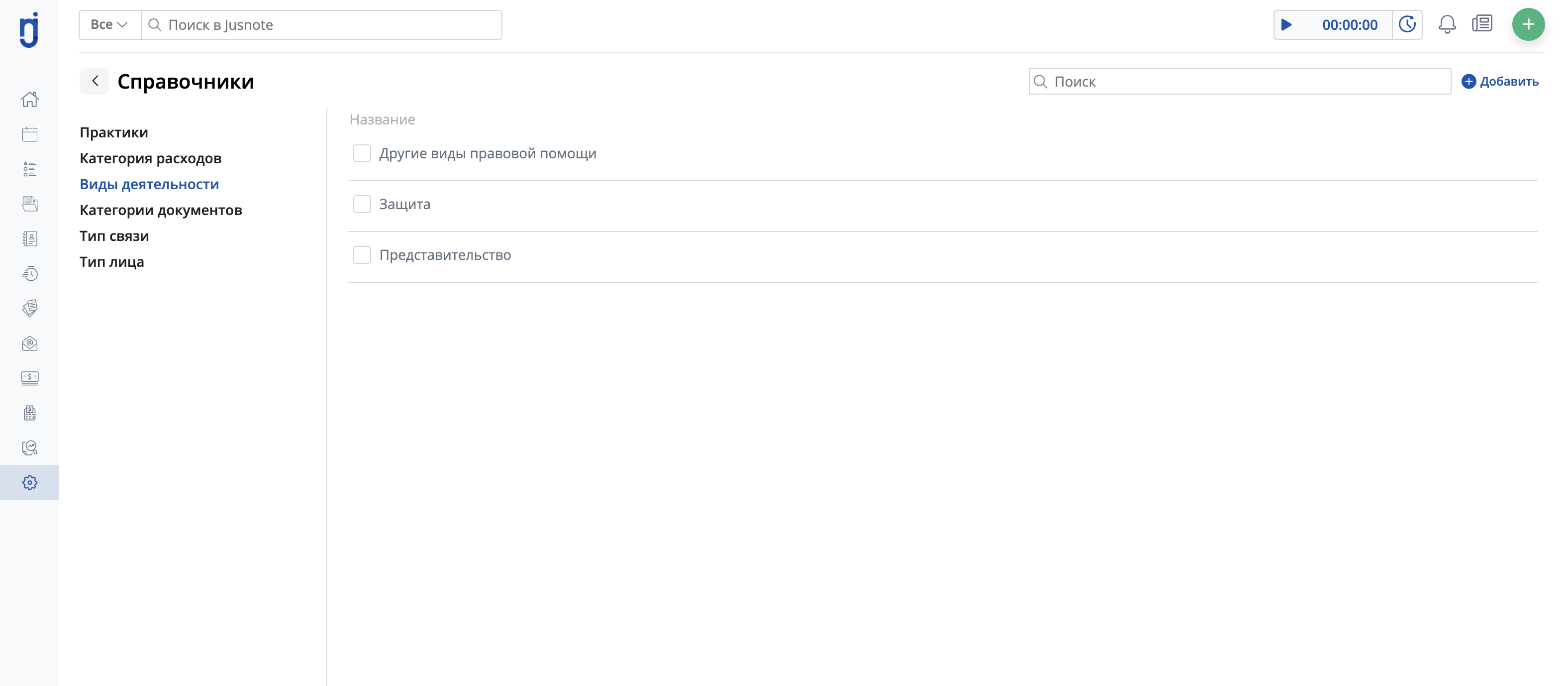Image resolution: width=1568 pixels, height=686 pixels.
Task: Open the Cases folder sidebar icon
Action: (29, 204)
